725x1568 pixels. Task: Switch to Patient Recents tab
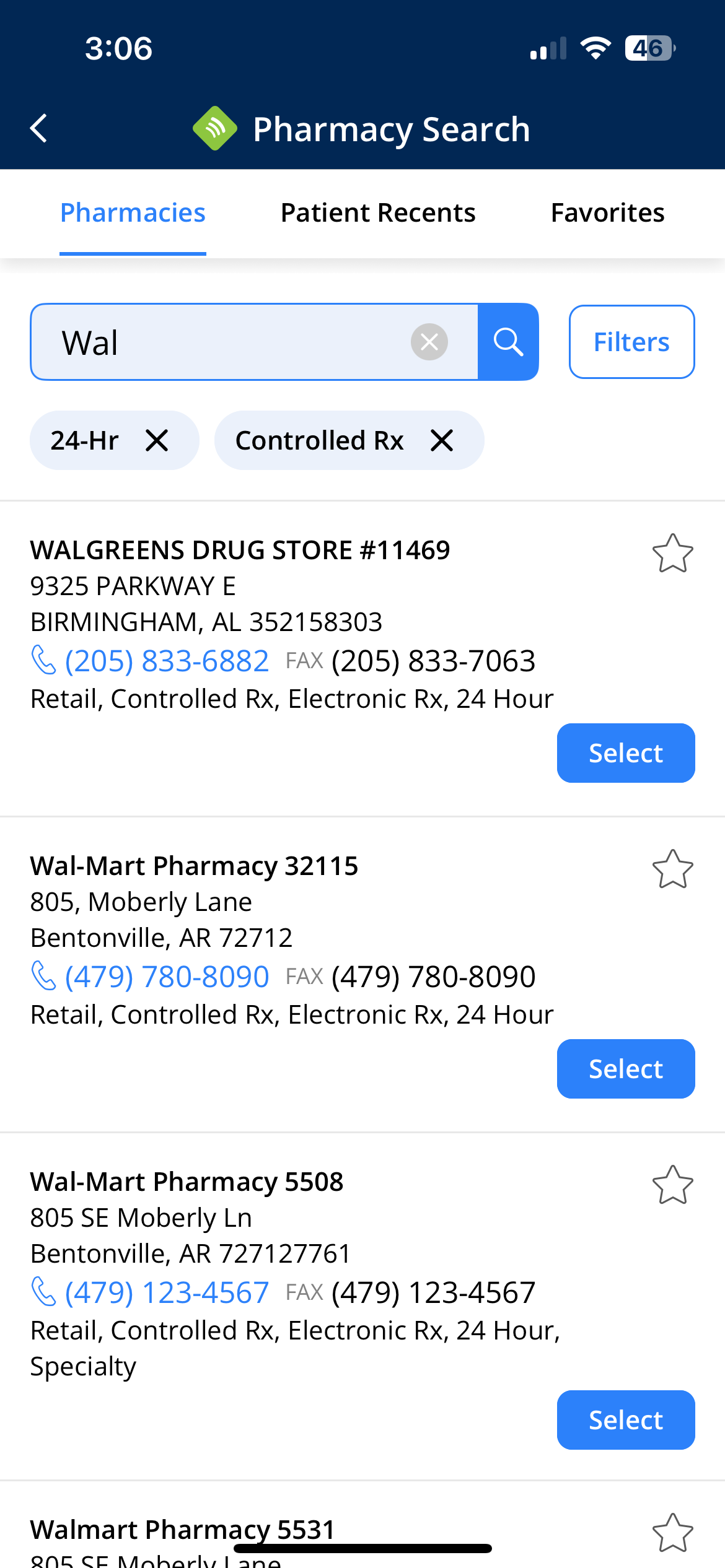pos(378,213)
